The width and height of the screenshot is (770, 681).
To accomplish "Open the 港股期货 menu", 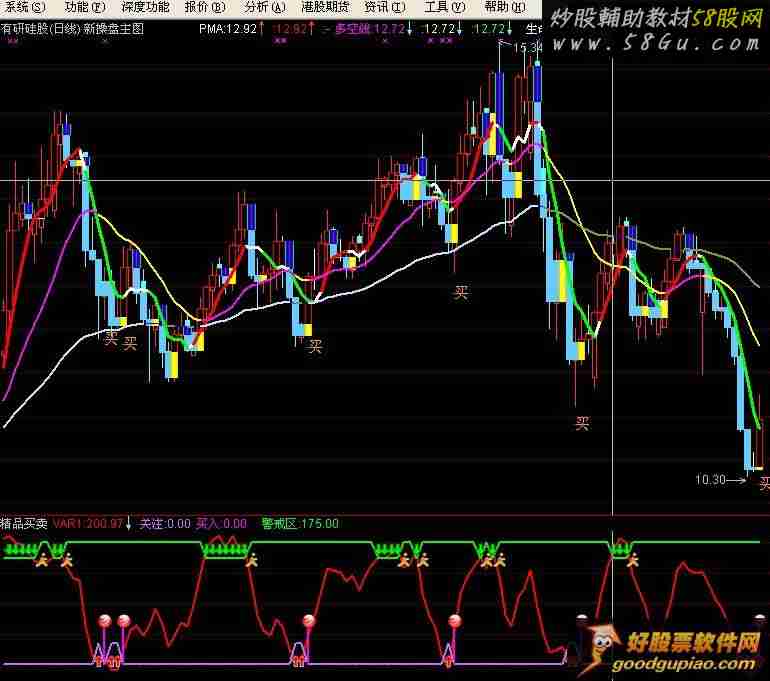I will pyautogui.click(x=325, y=7).
